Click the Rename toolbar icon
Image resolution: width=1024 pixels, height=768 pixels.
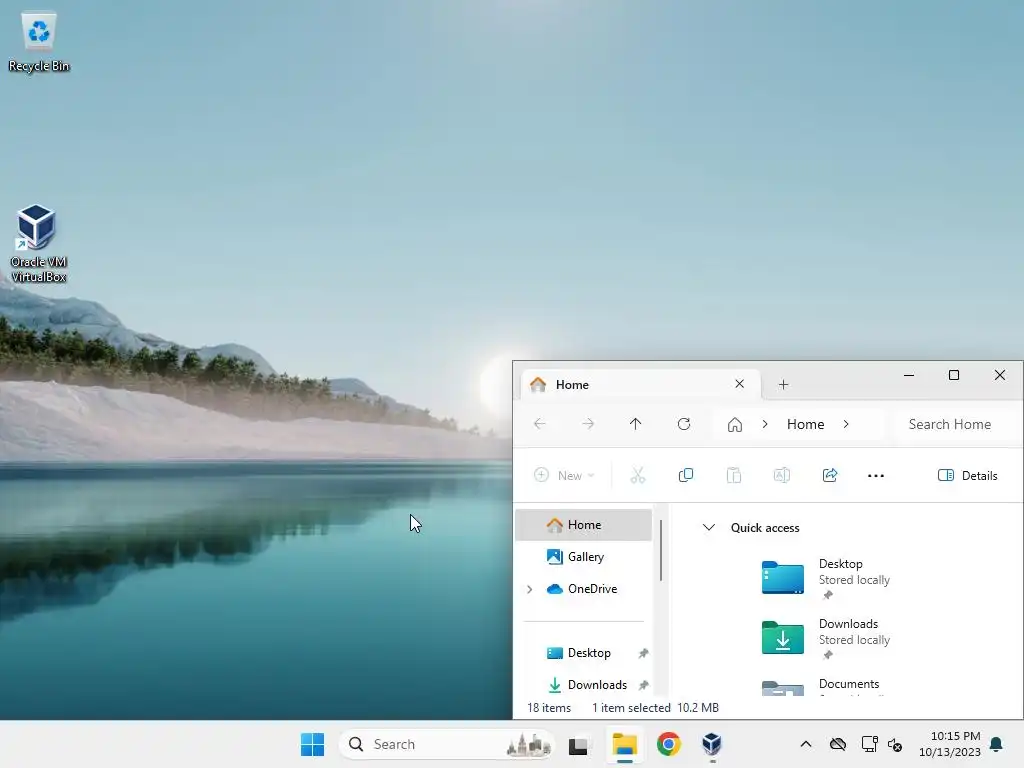782,475
